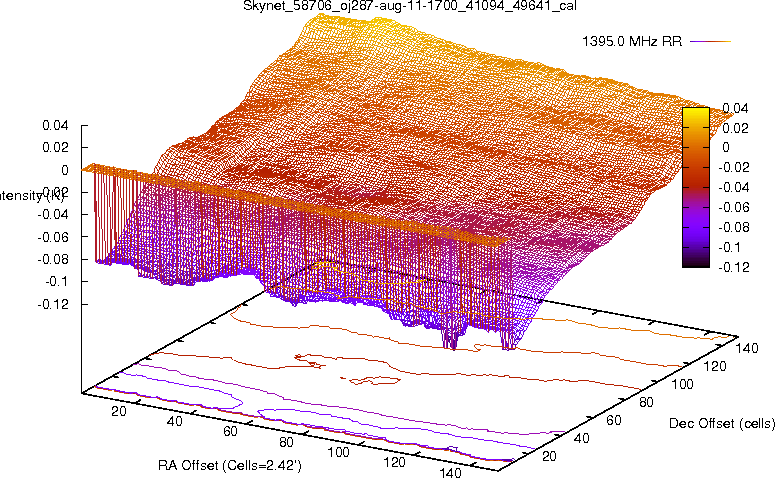Click the RA axis tick label 80
This screenshot has height=478, width=775.
[x=286, y=442]
